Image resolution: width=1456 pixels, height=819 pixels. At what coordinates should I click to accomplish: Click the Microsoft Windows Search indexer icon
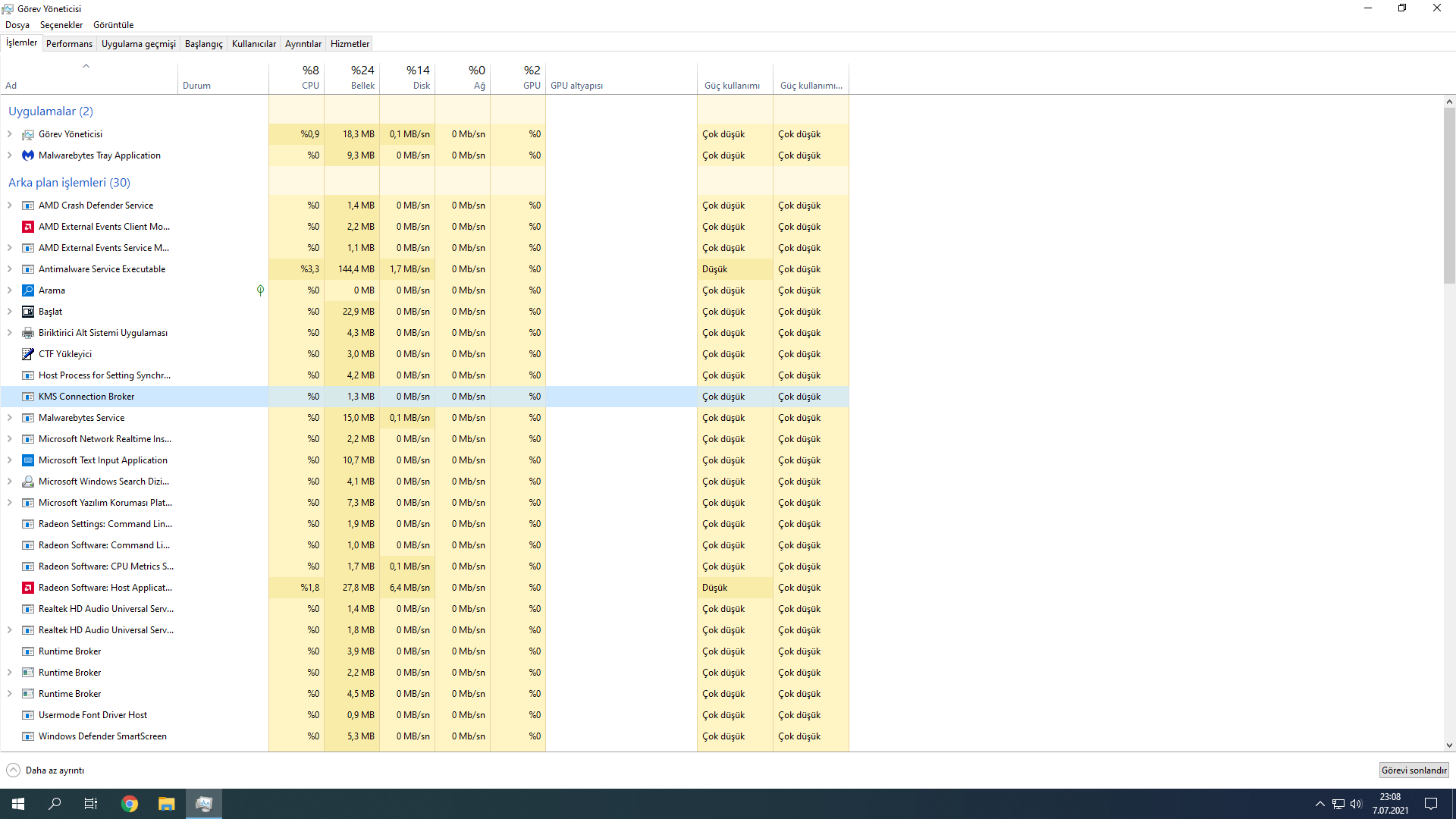pos(28,482)
